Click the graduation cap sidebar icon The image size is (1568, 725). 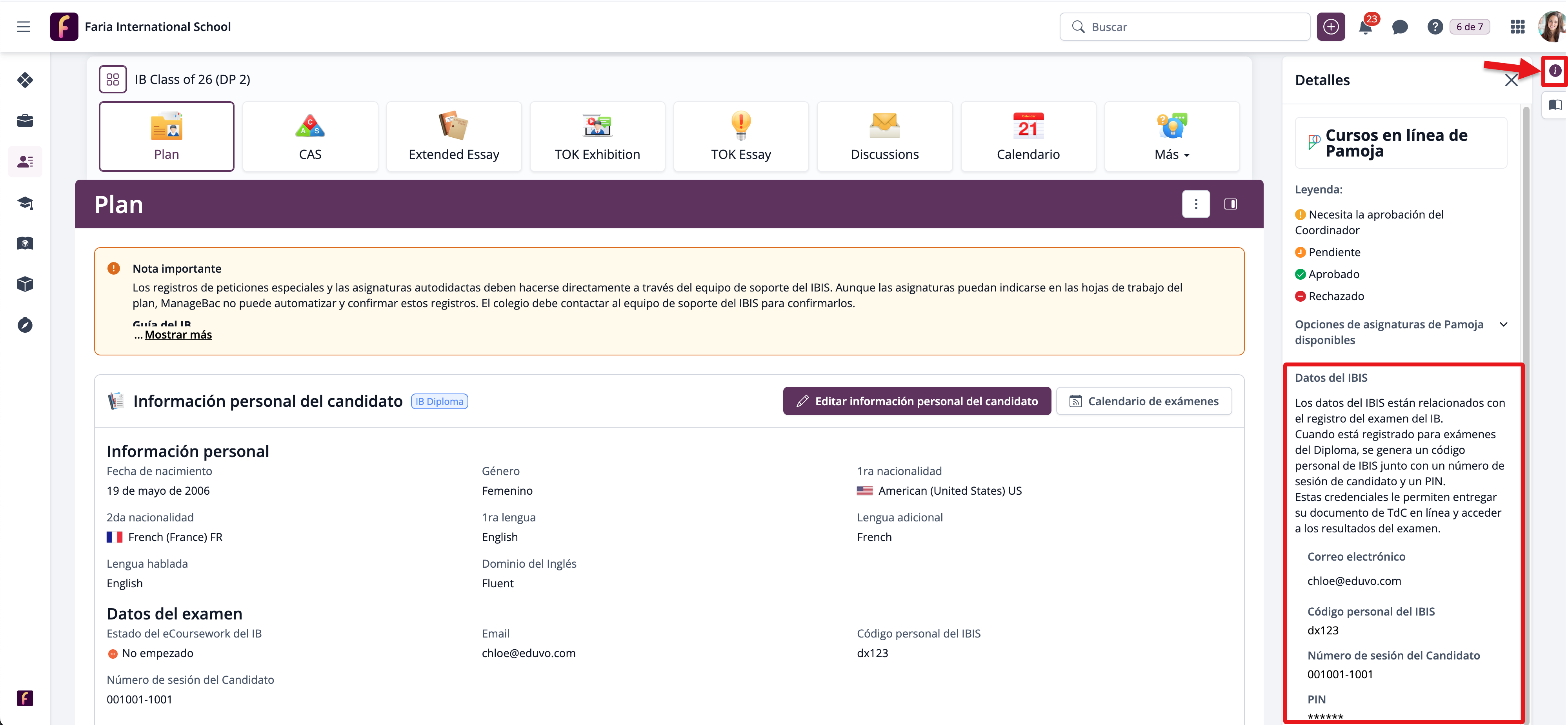(x=25, y=203)
